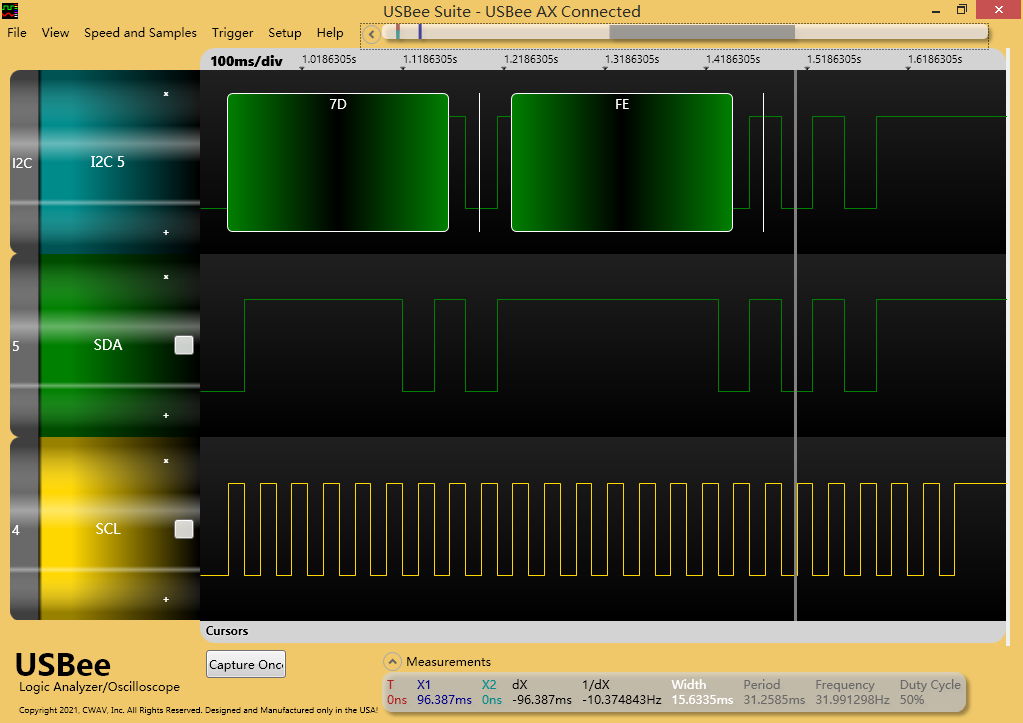Viewport: 1023px width, 723px height.
Task: Click the I2C bus tag on the left strip
Action: tap(22, 163)
